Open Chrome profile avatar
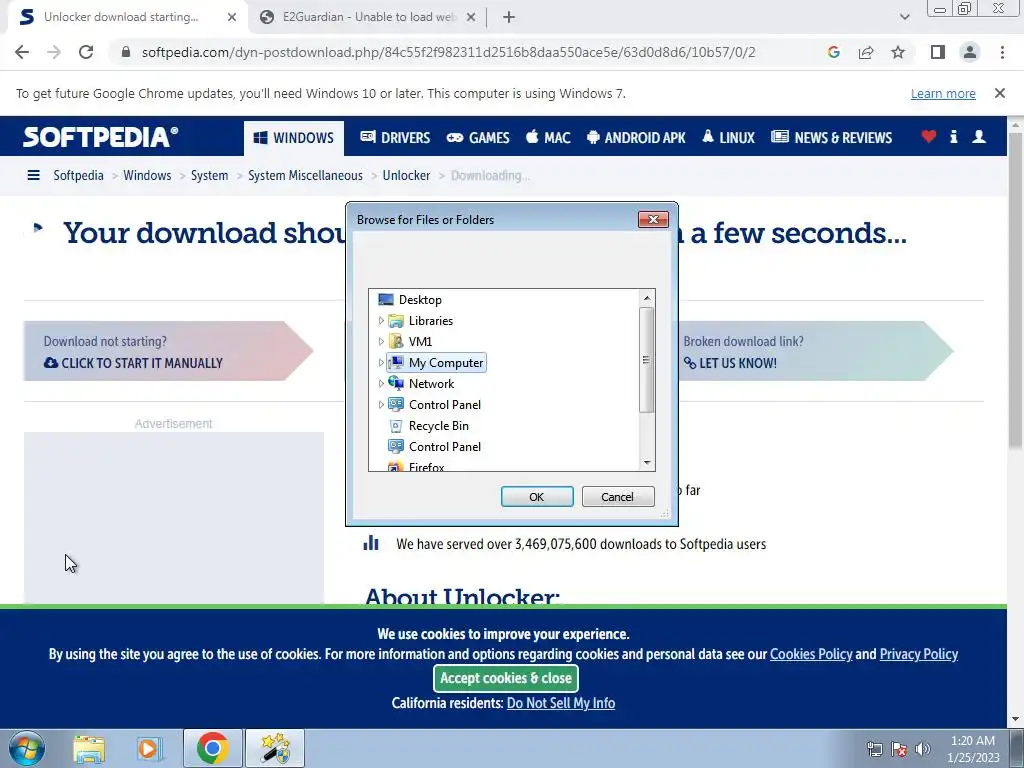1024x768 pixels. tap(970, 52)
